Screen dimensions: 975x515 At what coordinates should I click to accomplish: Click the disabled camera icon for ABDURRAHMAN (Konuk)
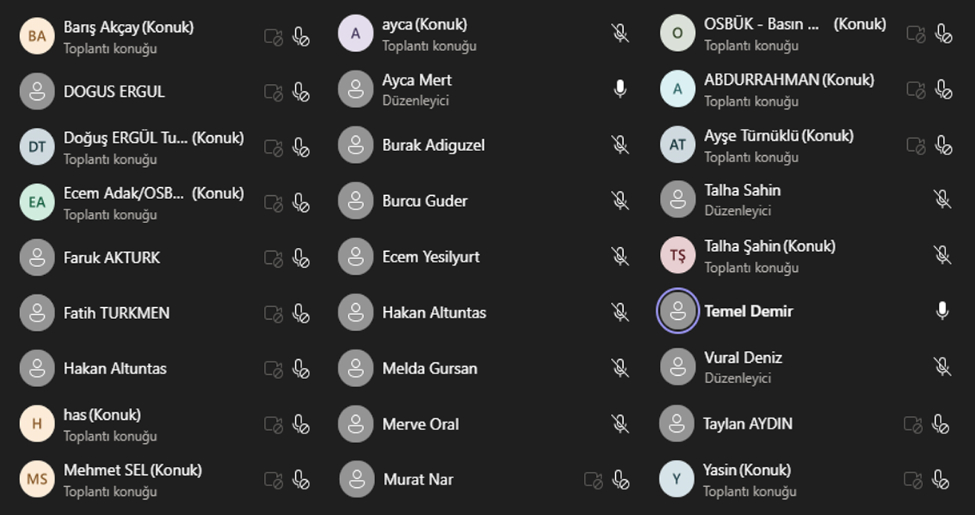pos(916,90)
